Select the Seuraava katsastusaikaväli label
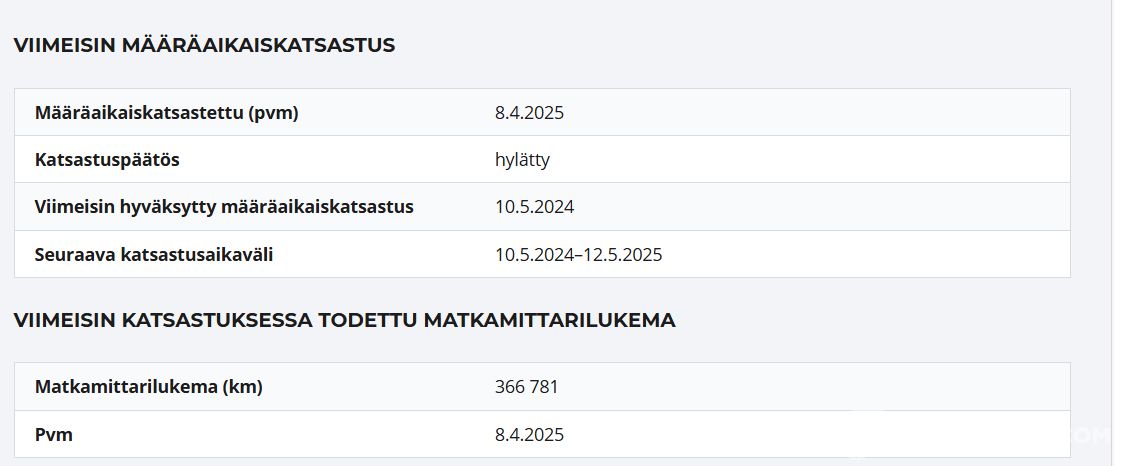Screen dimensions: 1125x466 pyautogui.click(x=154, y=255)
